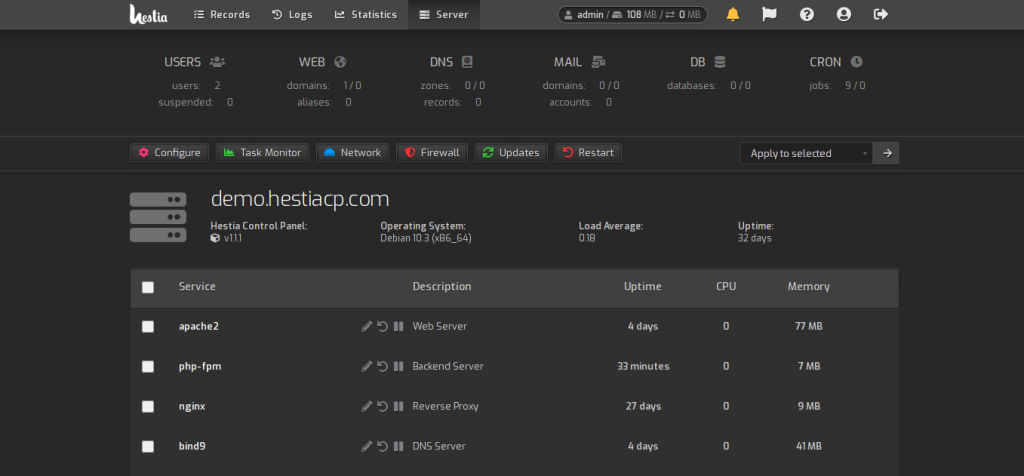Image resolution: width=1024 pixels, height=476 pixels.
Task: Click the flag language icon
Action: pos(769,14)
